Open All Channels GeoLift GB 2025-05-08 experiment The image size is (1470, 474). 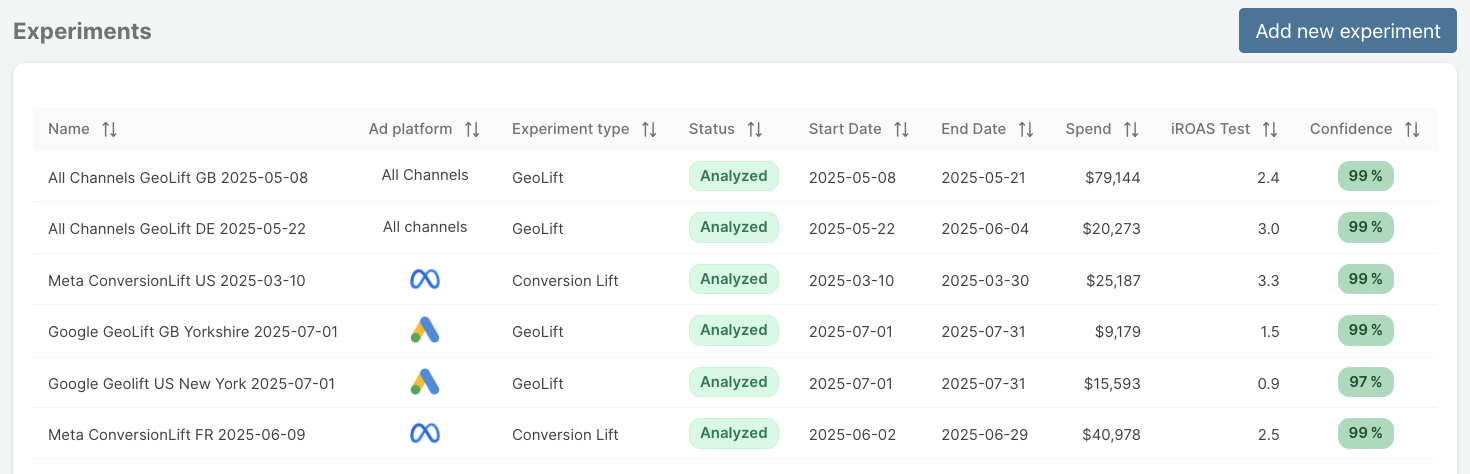click(178, 178)
